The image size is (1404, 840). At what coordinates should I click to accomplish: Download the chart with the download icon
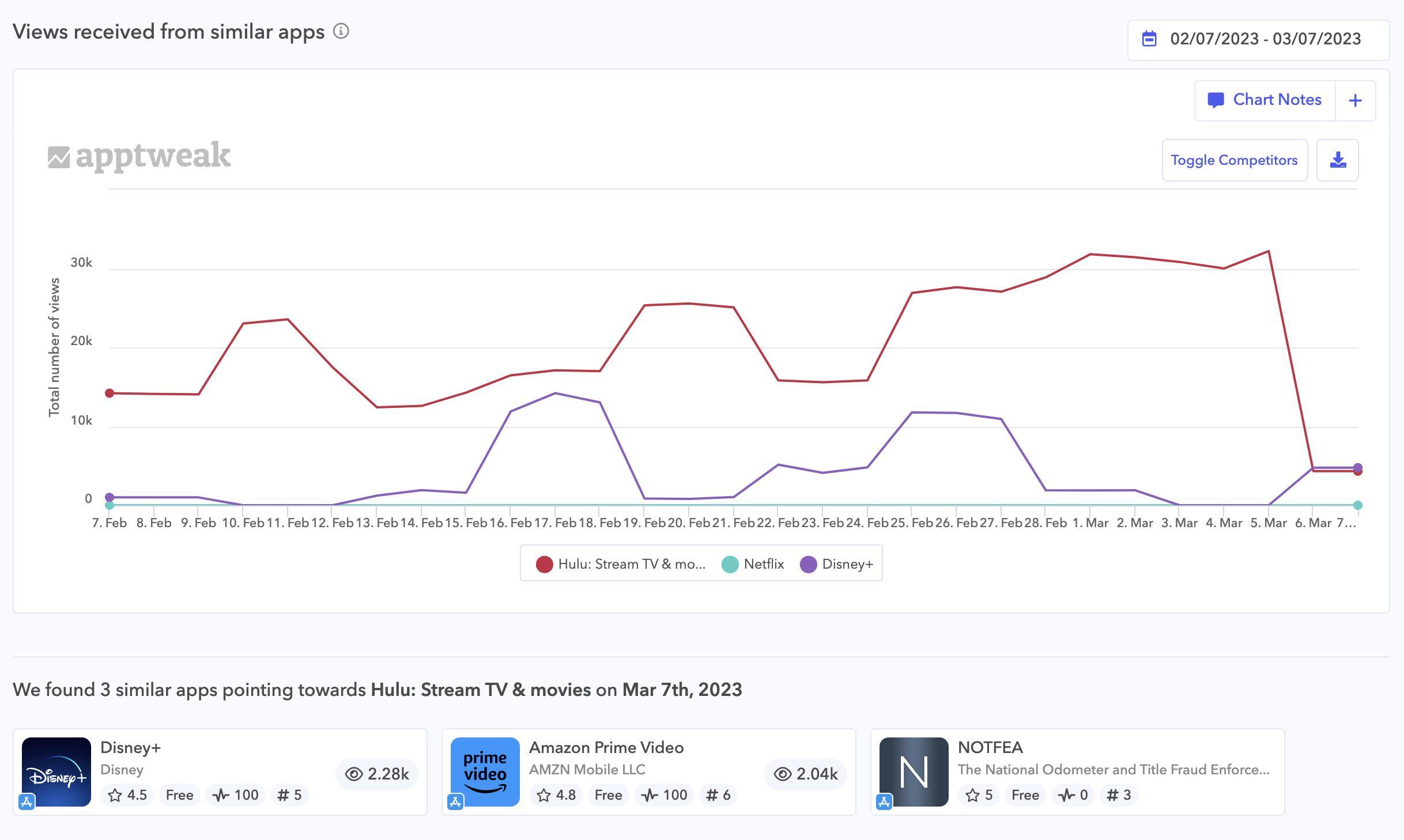pyautogui.click(x=1337, y=160)
